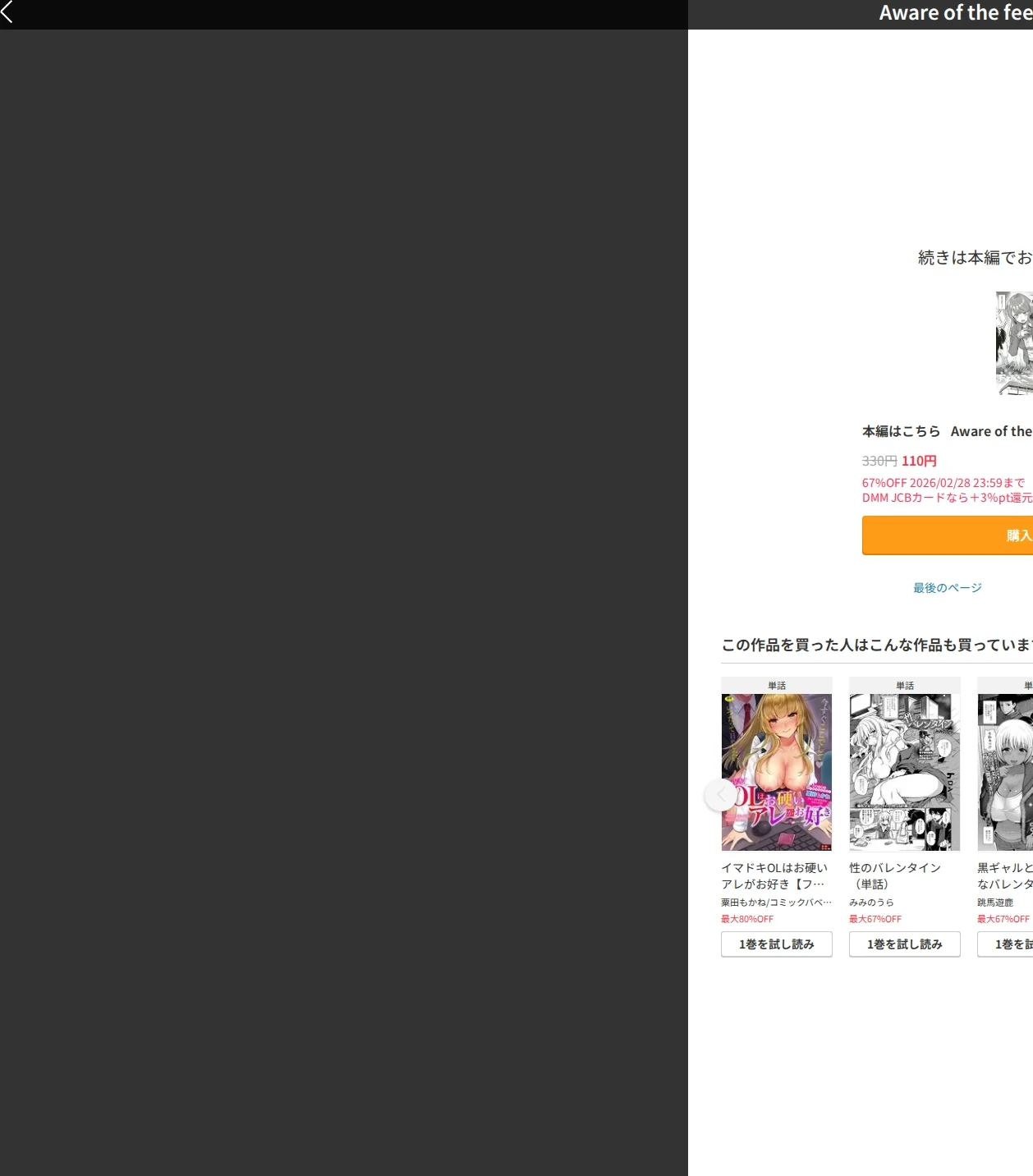Open author link みみのうら
The width and height of the screenshot is (1033, 1176).
point(871,903)
